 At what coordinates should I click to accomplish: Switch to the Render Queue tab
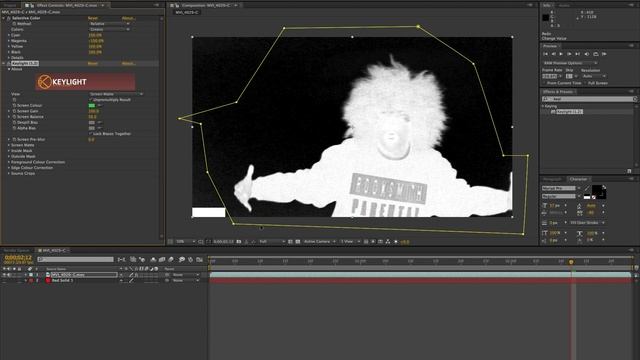(17, 250)
